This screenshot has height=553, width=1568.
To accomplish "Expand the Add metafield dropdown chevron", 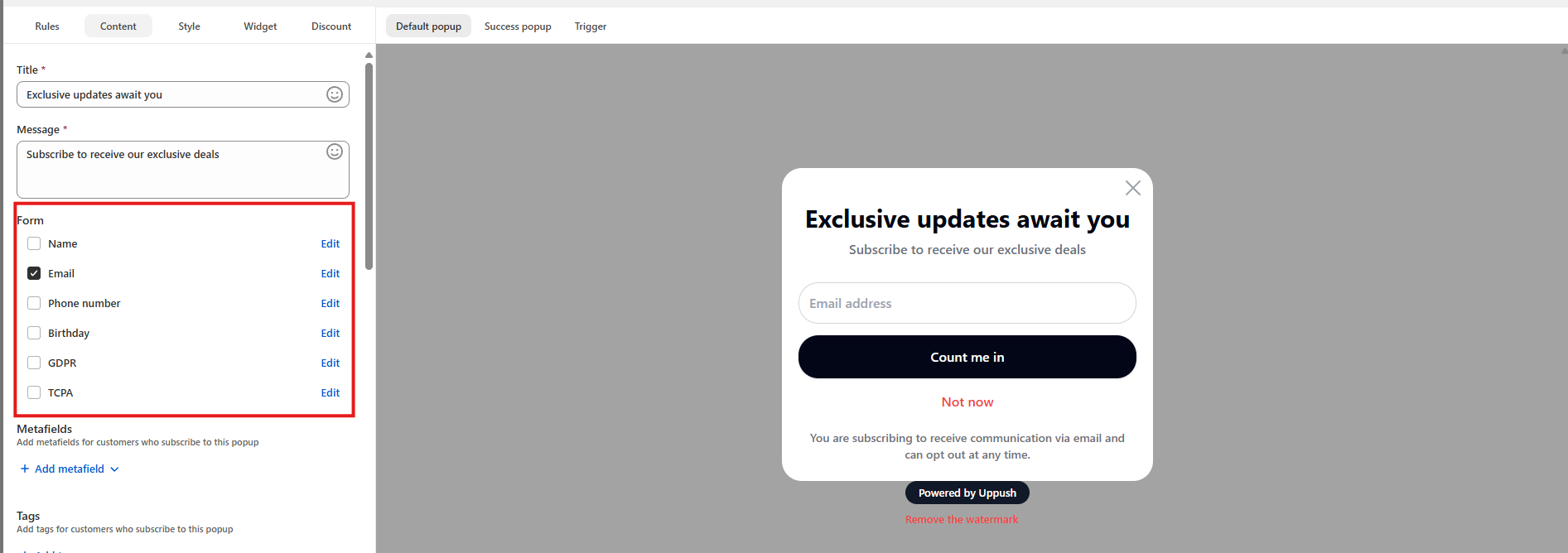I will coord(114,469).
